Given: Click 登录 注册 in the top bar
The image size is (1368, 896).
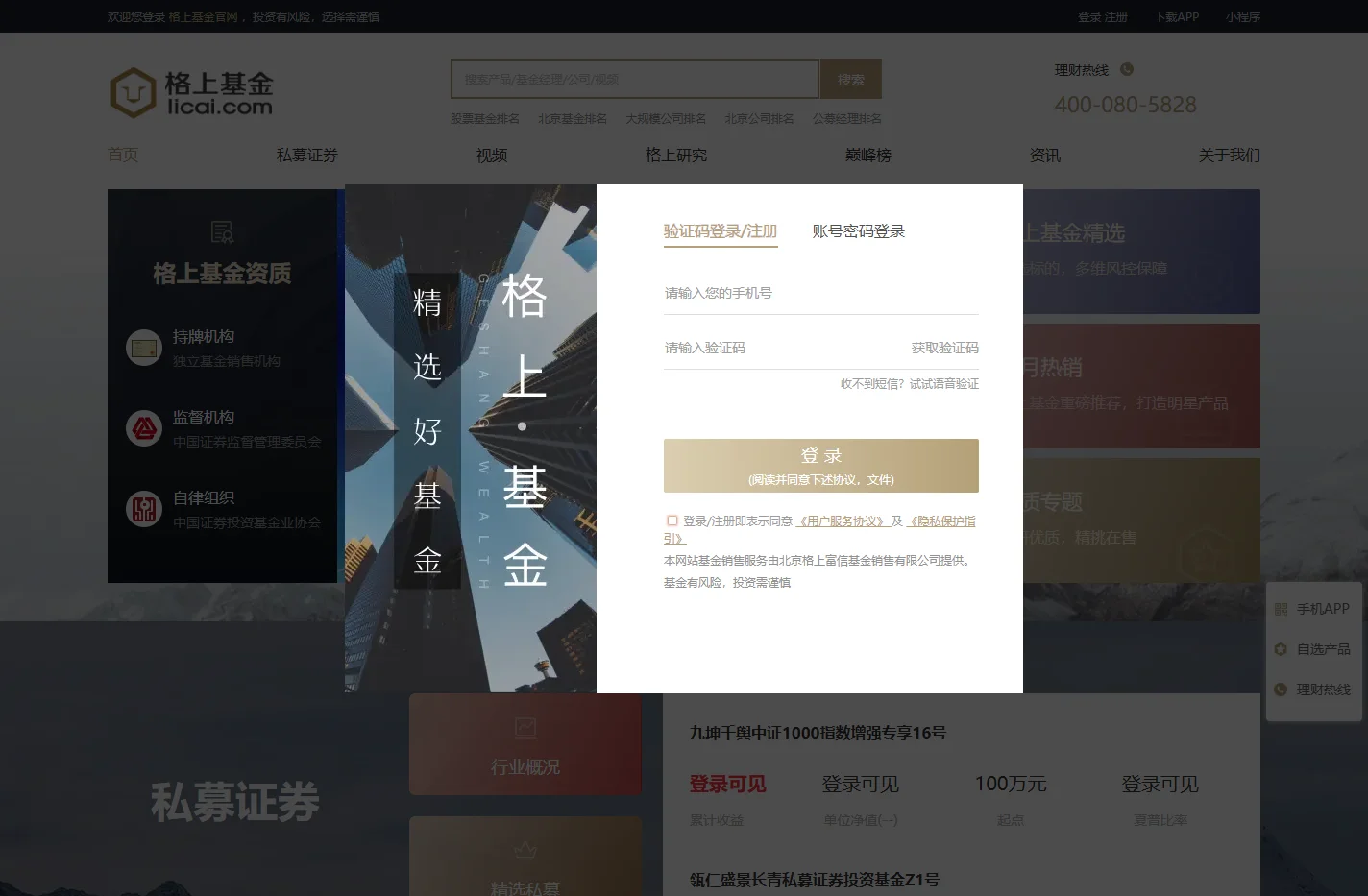Looking at the screenshot, I should click(1103, 17).
